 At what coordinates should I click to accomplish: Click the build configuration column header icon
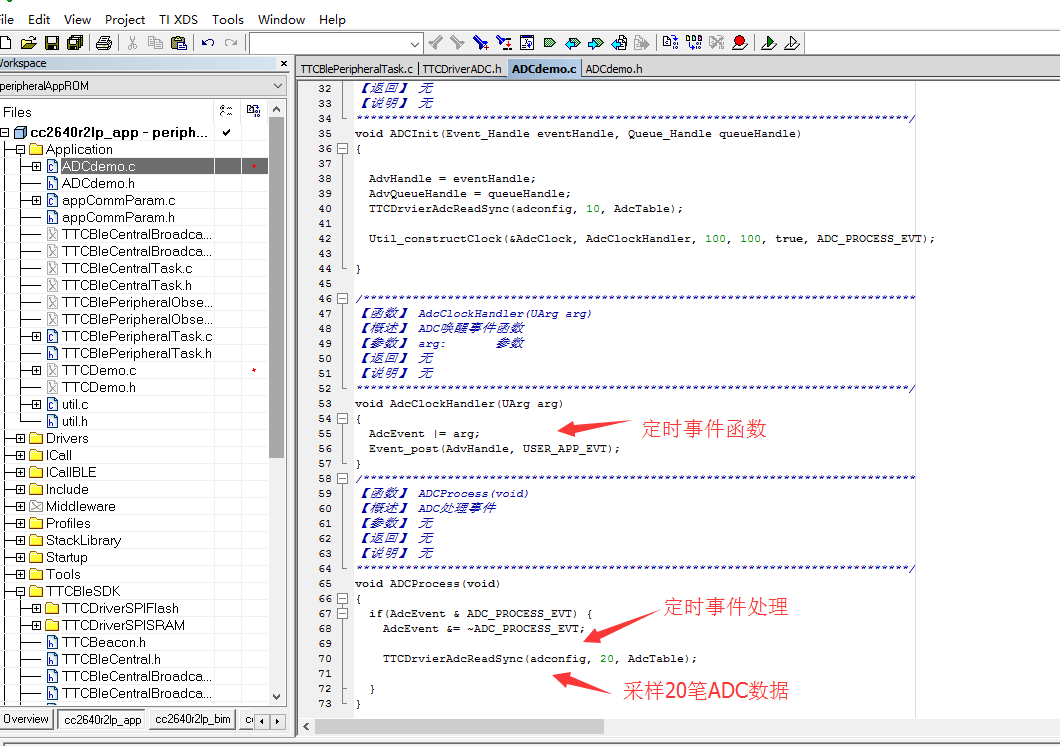[x=226, y=111]
